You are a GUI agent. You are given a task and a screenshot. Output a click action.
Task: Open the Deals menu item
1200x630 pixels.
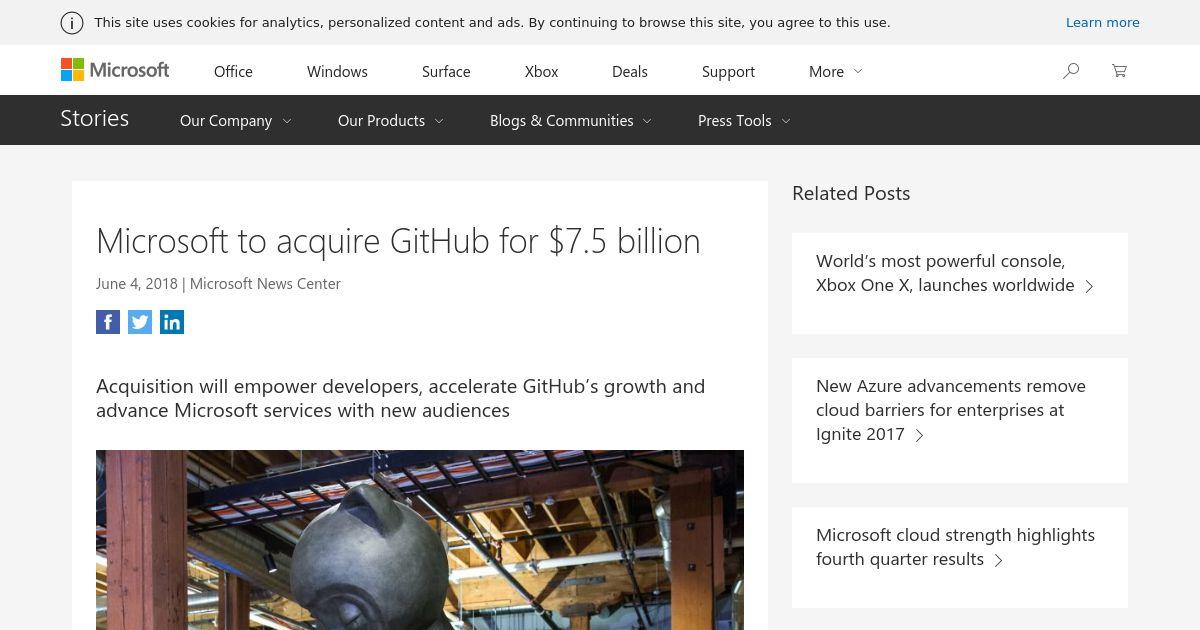[630, 71]
